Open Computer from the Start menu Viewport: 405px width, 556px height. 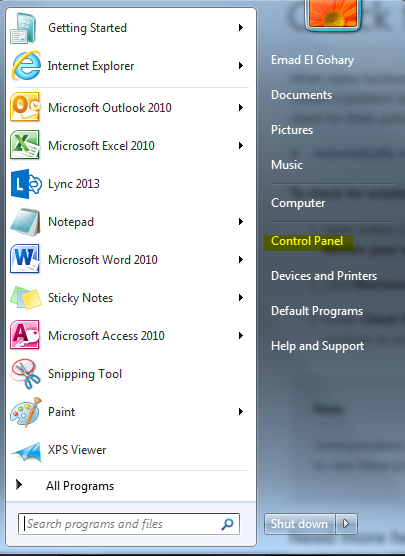point(298,203)
